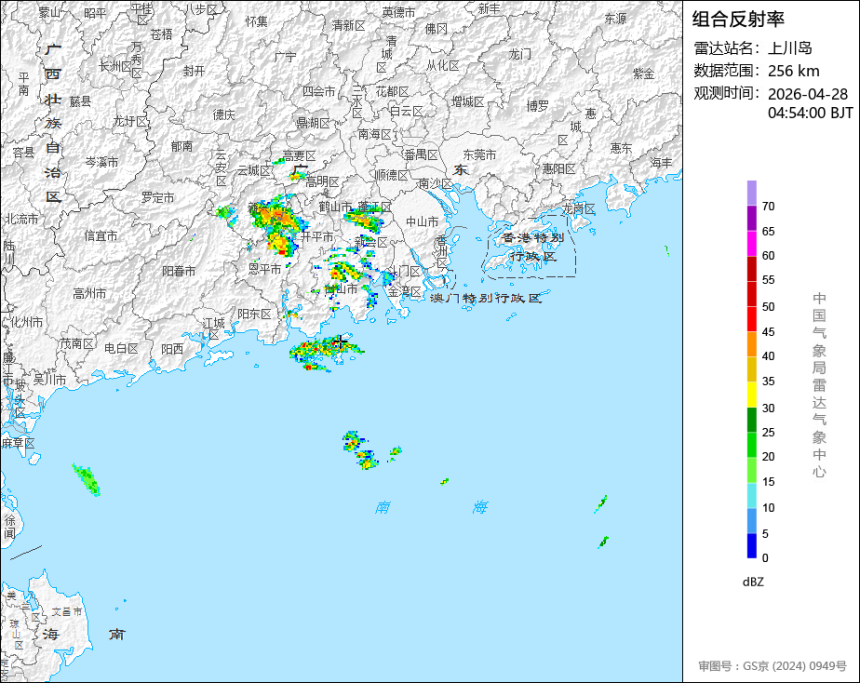The image size is (860, 683).
Task: Click the 化州市 map label
Action: 26,322
